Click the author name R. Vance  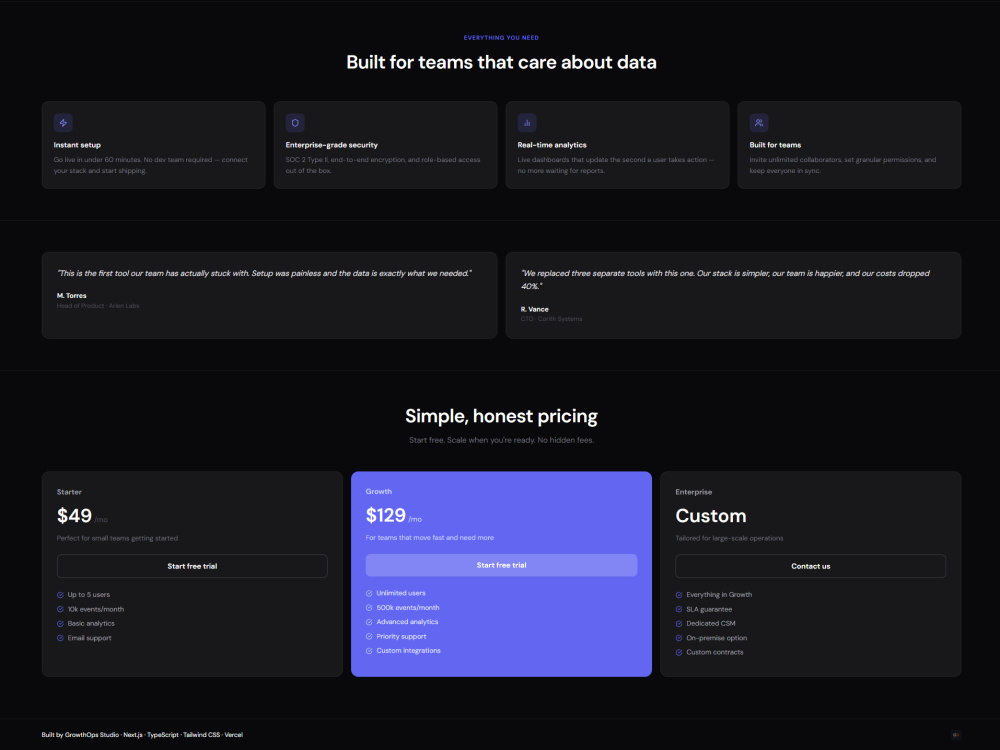534,309
